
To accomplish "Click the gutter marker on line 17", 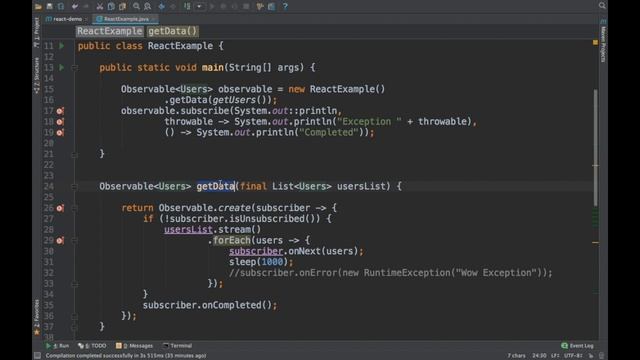I will pyautogui.click(x=60, y=111).
